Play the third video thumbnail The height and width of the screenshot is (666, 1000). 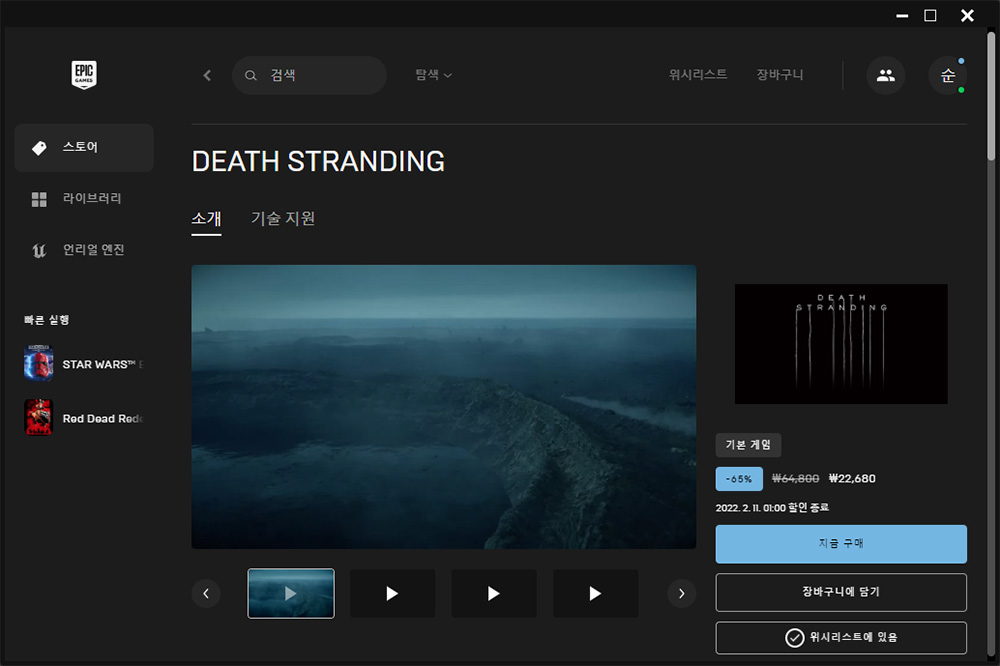[494, 593]
